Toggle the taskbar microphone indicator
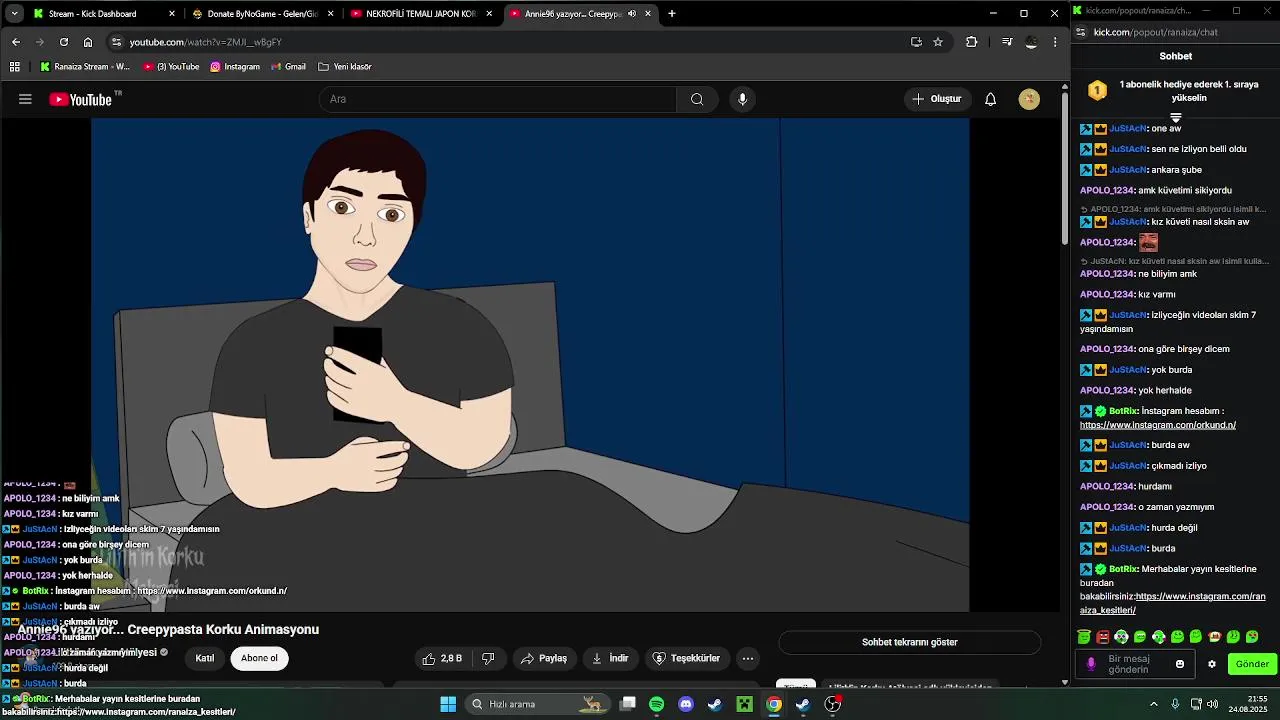1280x720 pixels. click(1175, 704)
